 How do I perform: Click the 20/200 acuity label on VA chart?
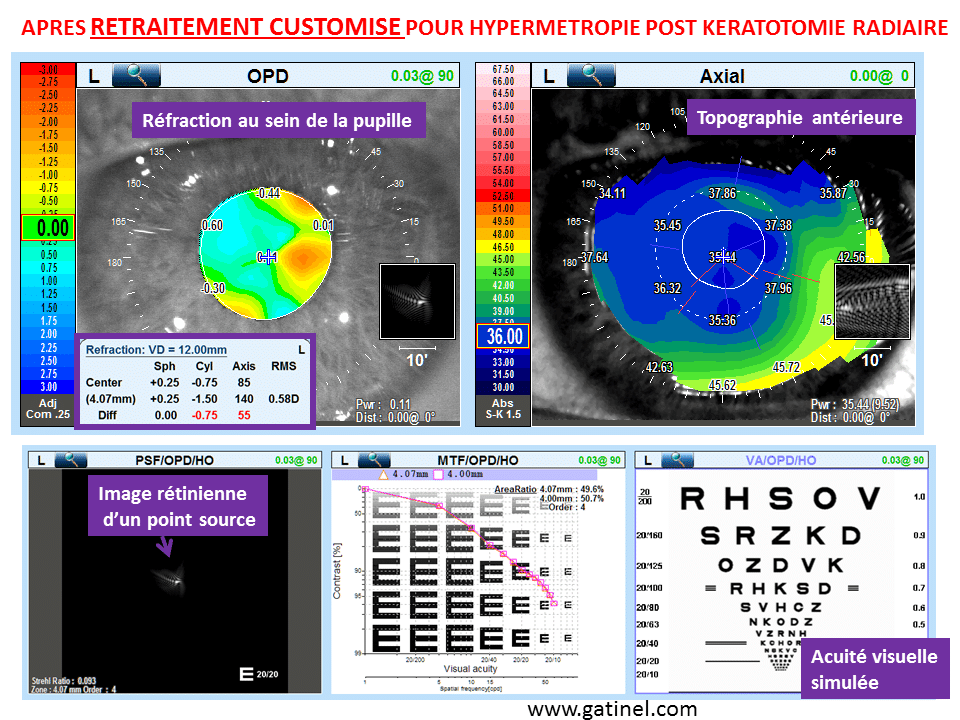[645, 497]
